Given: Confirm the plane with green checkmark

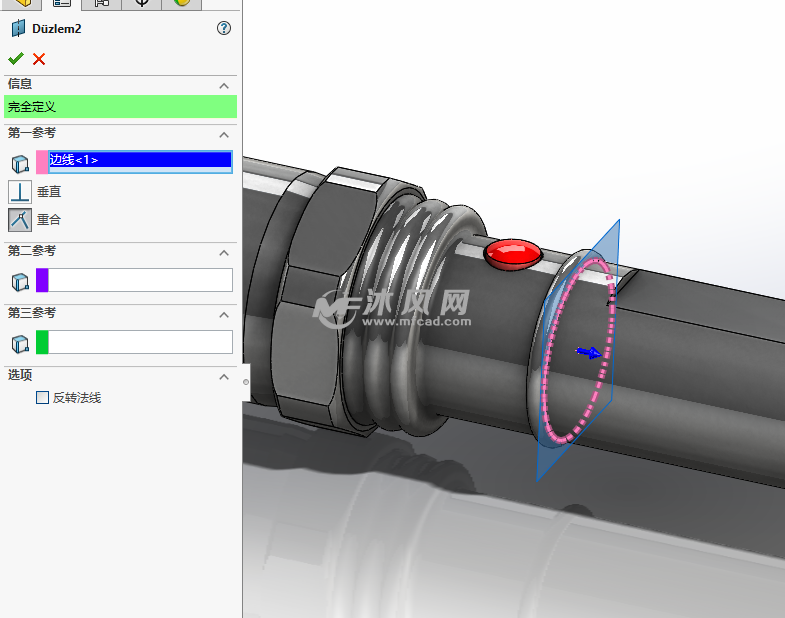Looking at the screenshot, I should pyautogui.click(x=16, y=59).
